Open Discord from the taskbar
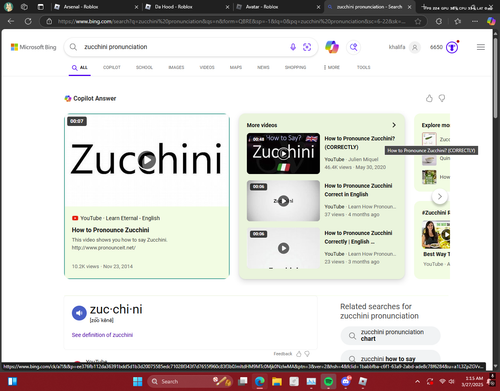The height and width of the screenshot is (391, 500). 346,381
